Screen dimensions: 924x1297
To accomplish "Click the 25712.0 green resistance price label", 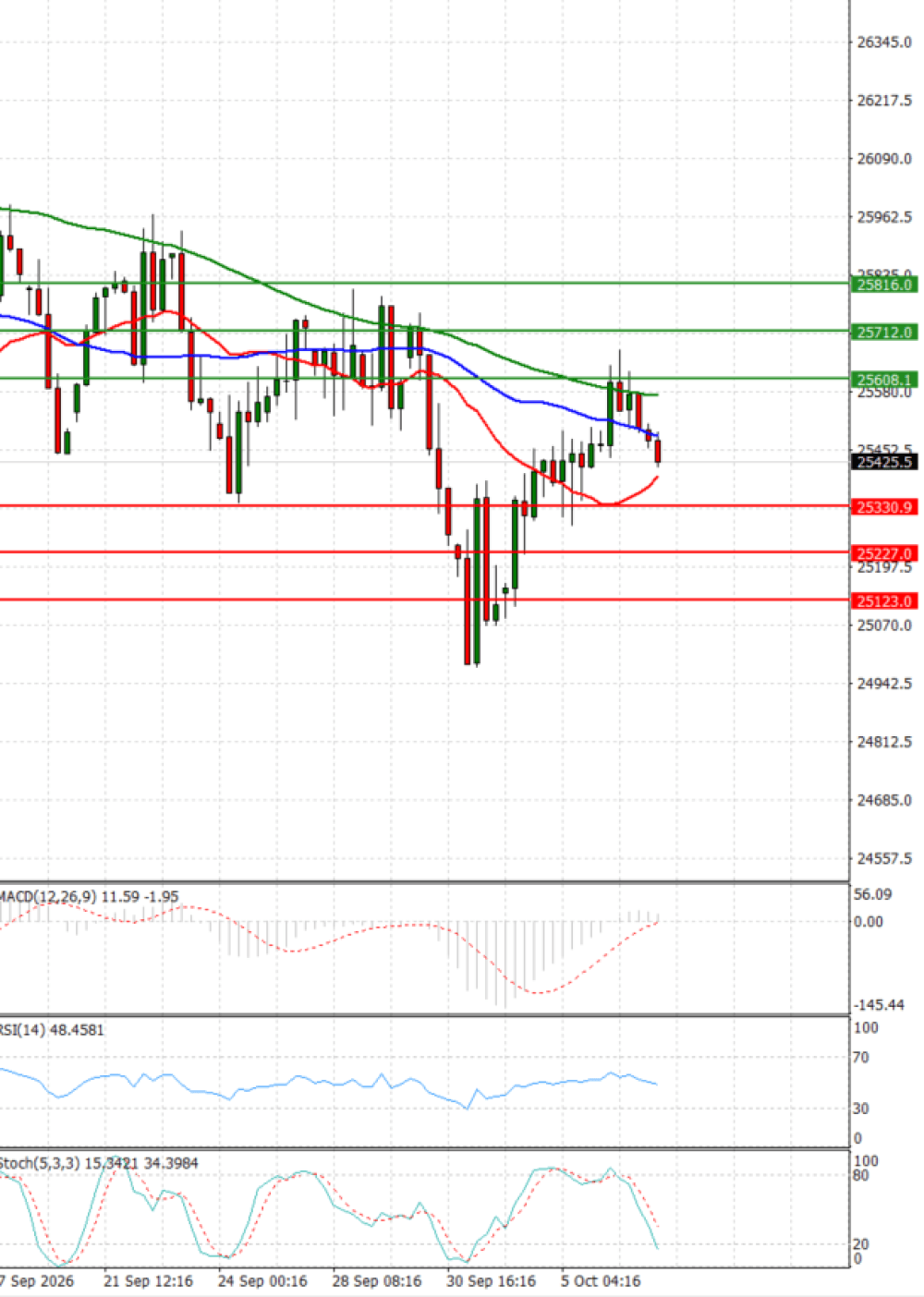I will point(884,332).
